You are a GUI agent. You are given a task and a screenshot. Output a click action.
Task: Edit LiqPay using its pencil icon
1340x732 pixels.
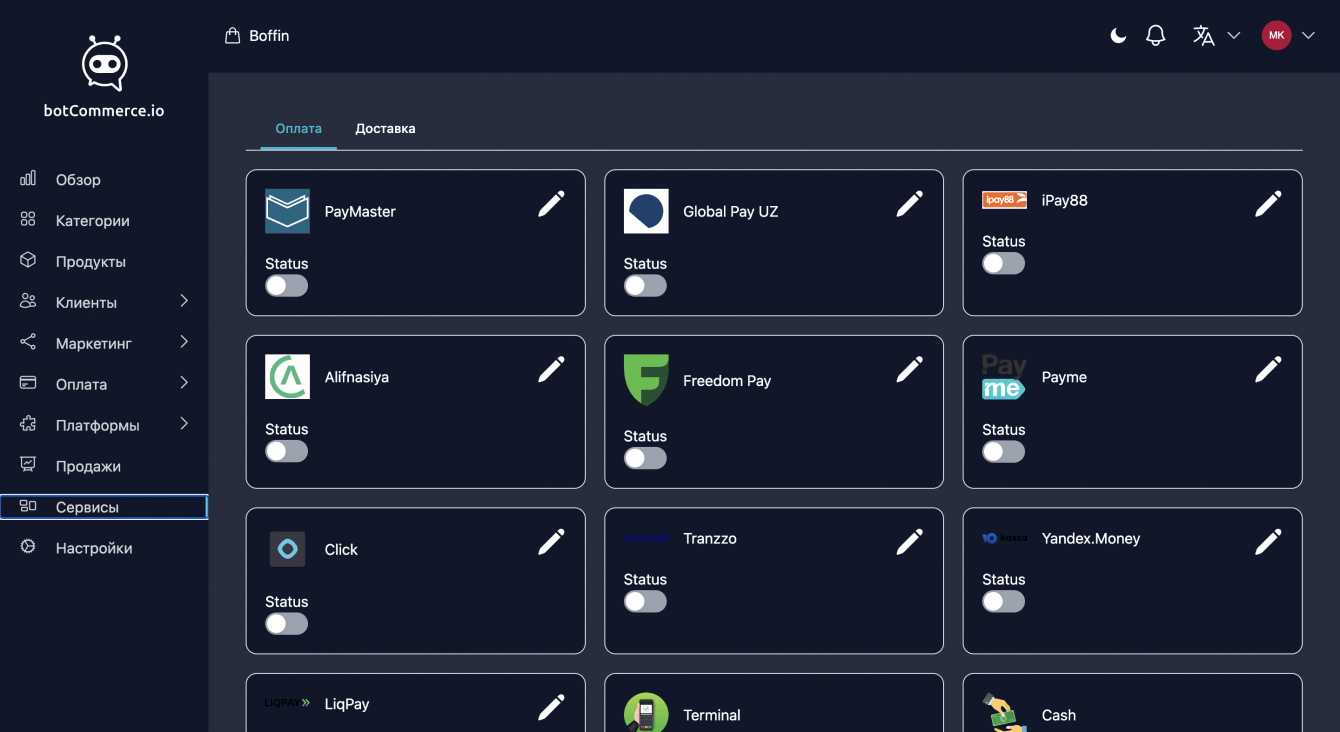(551, 708)
